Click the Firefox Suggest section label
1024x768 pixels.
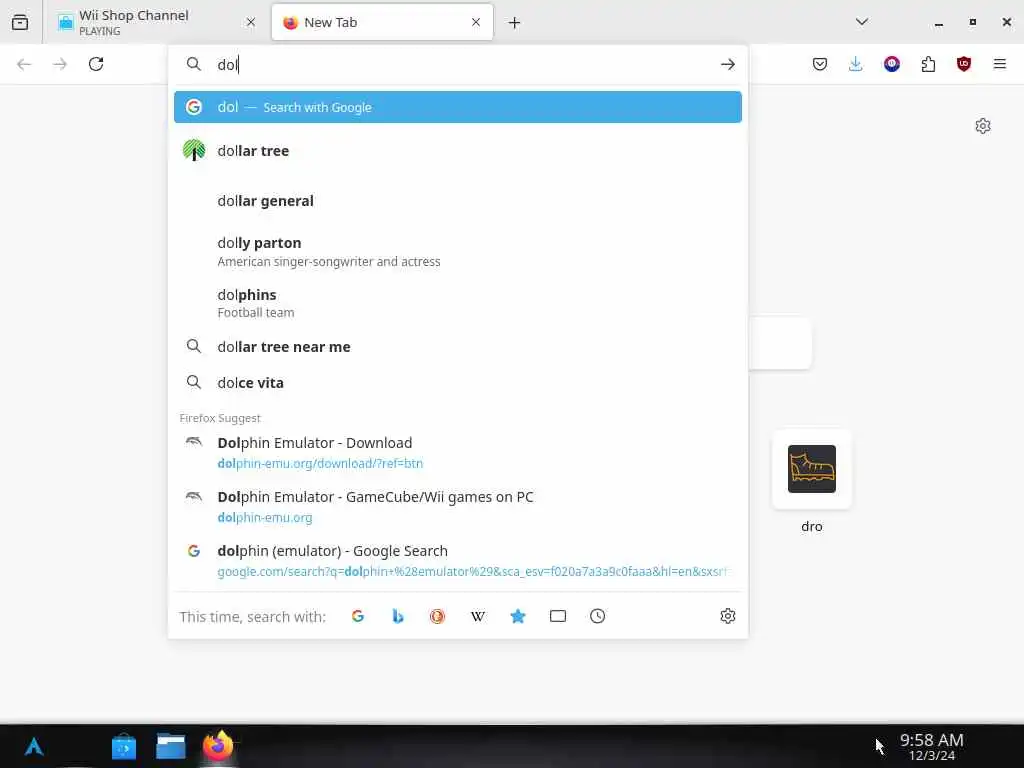(220, 418)
